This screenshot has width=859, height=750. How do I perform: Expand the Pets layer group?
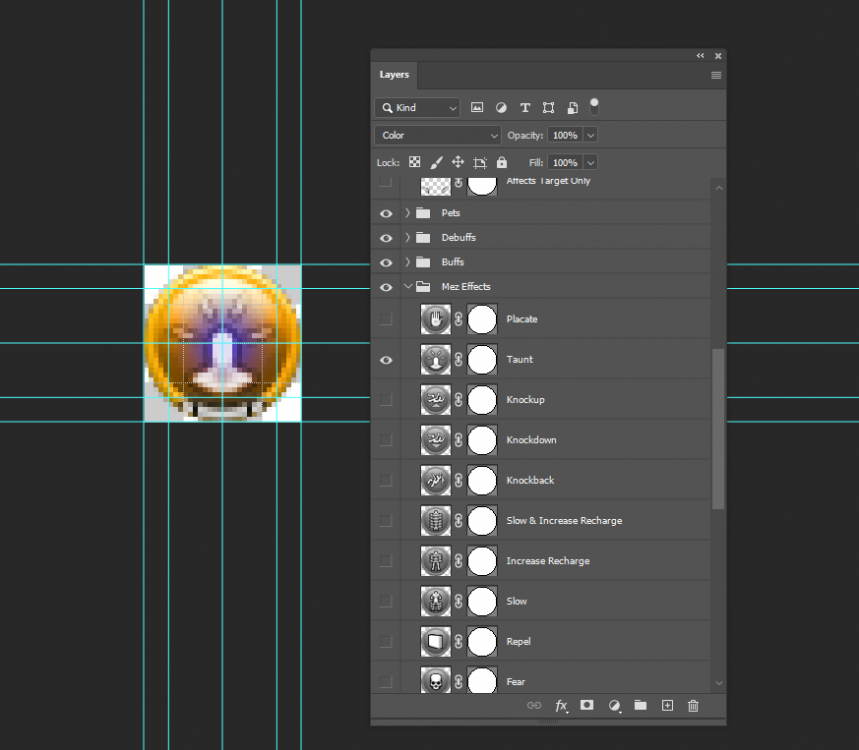408,213
